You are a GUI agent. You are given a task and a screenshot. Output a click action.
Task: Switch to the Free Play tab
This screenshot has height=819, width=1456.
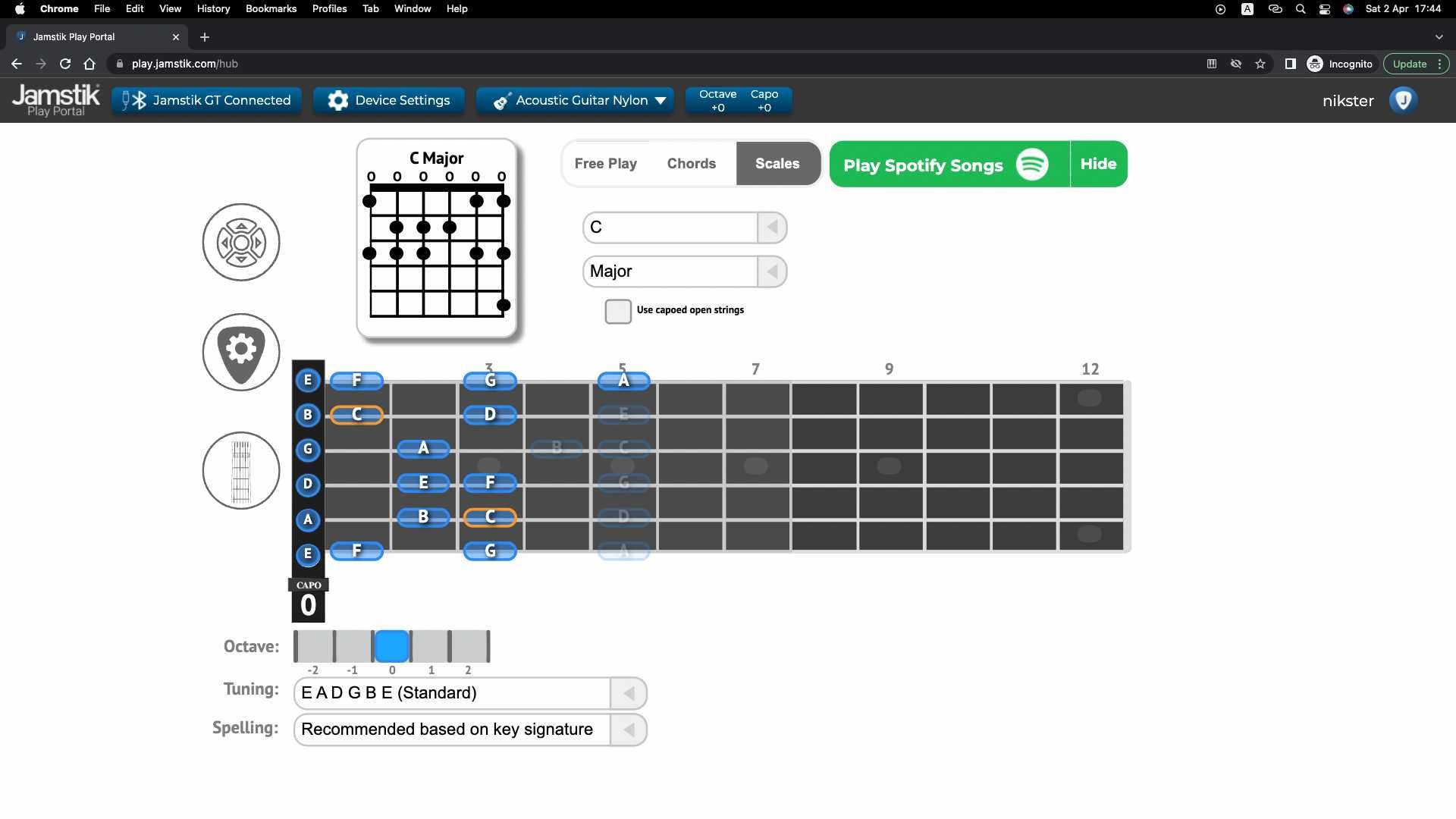coord(605,164)
